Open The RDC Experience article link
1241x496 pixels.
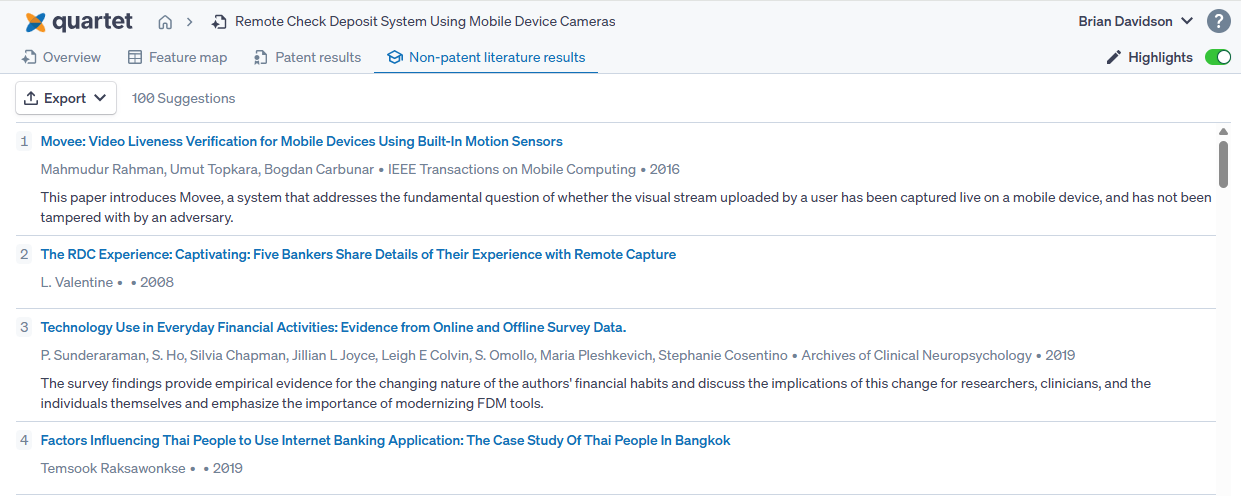(358, 255)
